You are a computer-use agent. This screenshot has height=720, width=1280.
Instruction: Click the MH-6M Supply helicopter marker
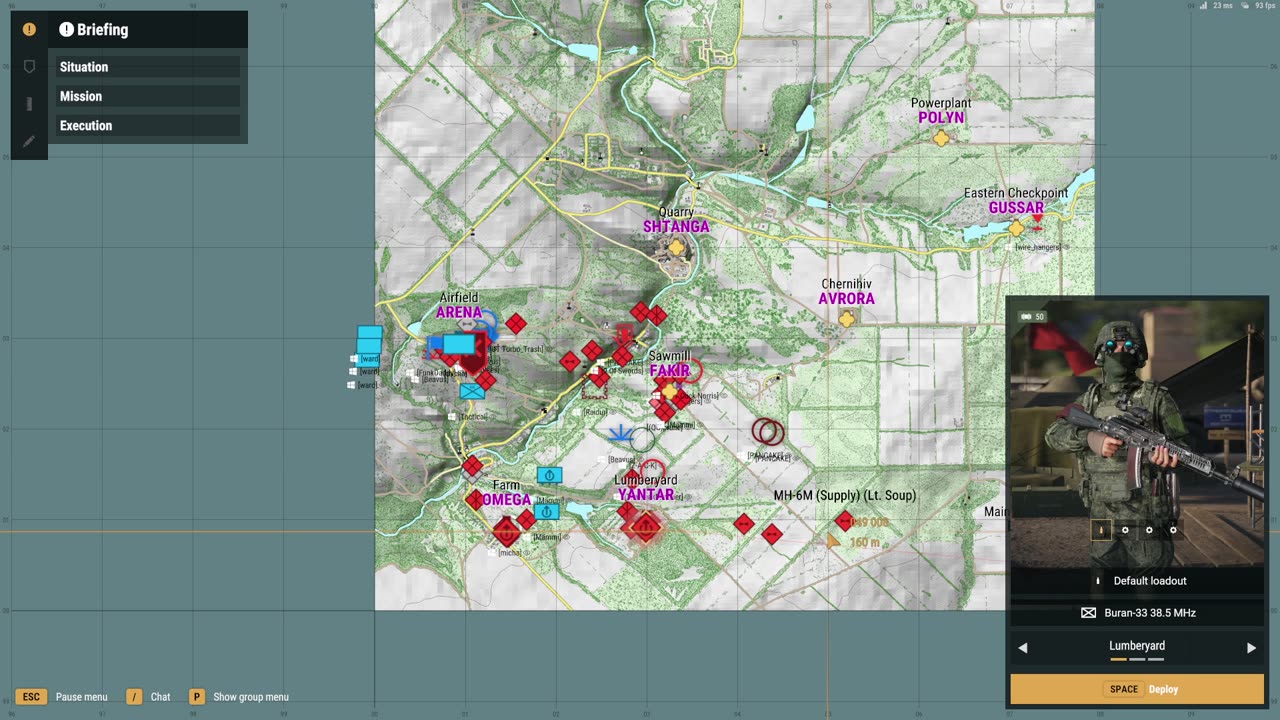pos(844,521)
